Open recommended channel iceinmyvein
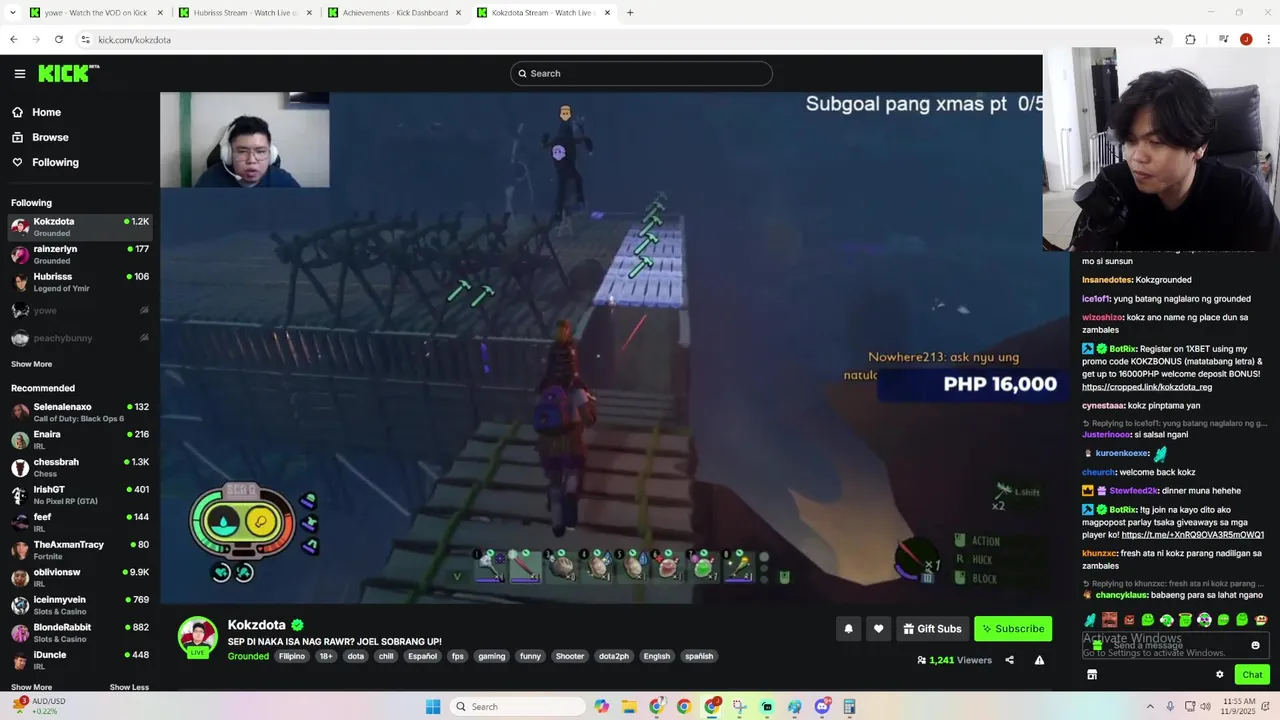1280x720 pixels. (x=80, y=605)
